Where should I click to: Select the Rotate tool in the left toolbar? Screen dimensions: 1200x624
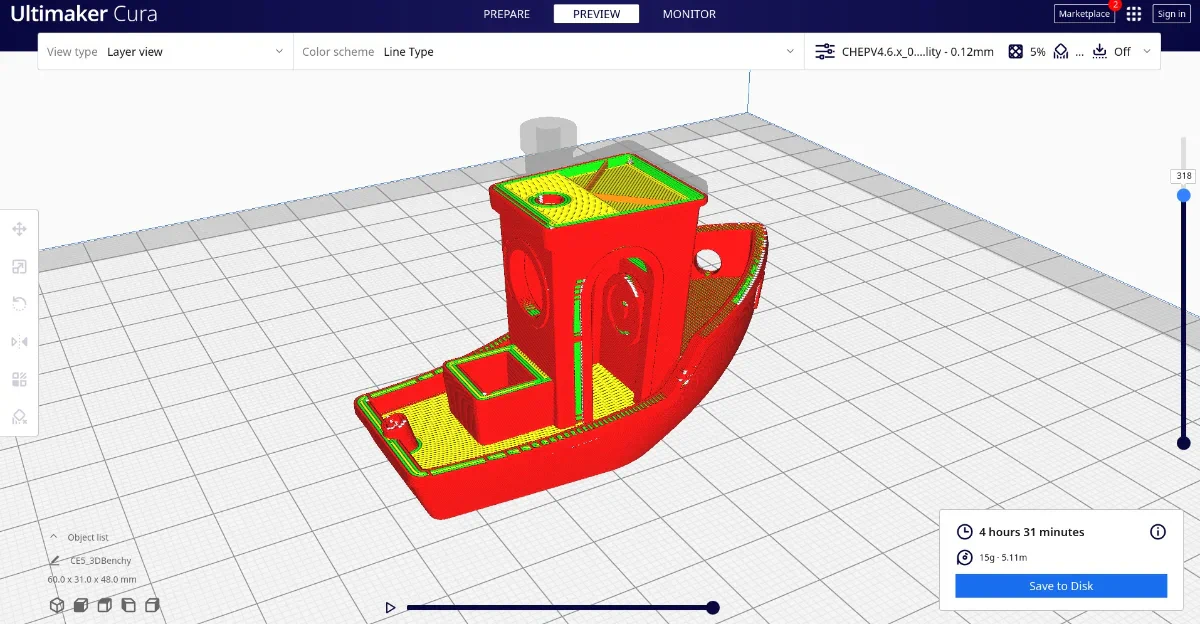tap(19, 303)
